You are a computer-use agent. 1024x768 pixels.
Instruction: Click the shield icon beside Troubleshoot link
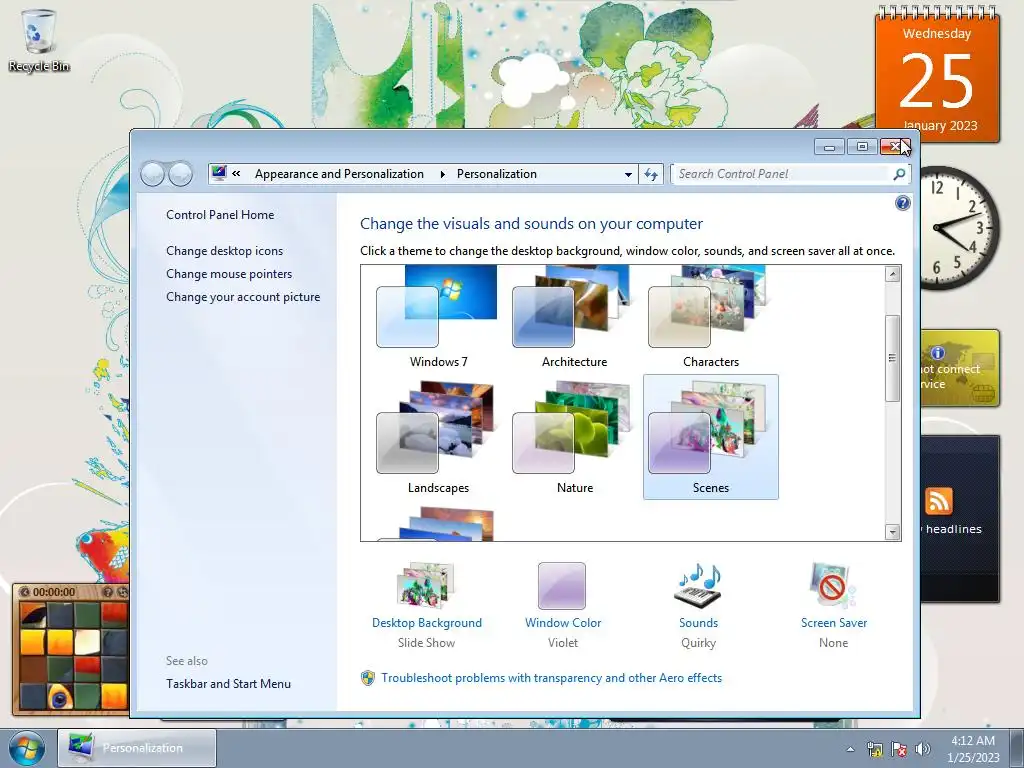(x=368, y=678)
